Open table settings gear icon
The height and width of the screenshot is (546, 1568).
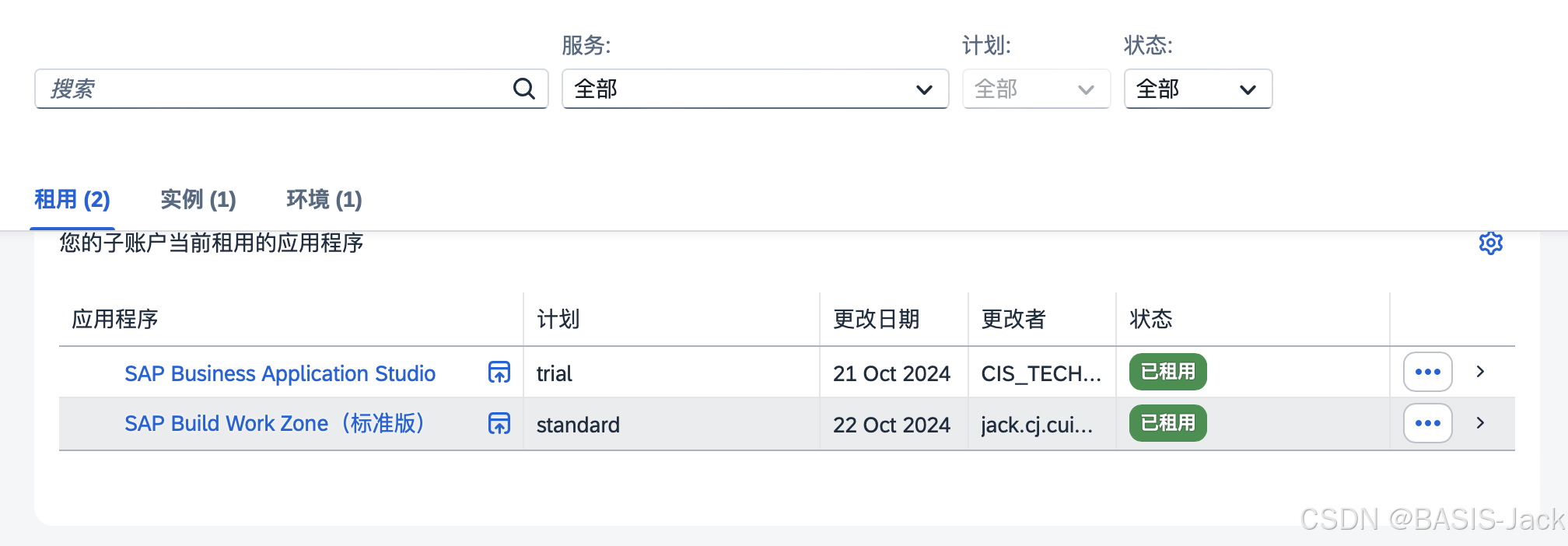pos(1491,243)
